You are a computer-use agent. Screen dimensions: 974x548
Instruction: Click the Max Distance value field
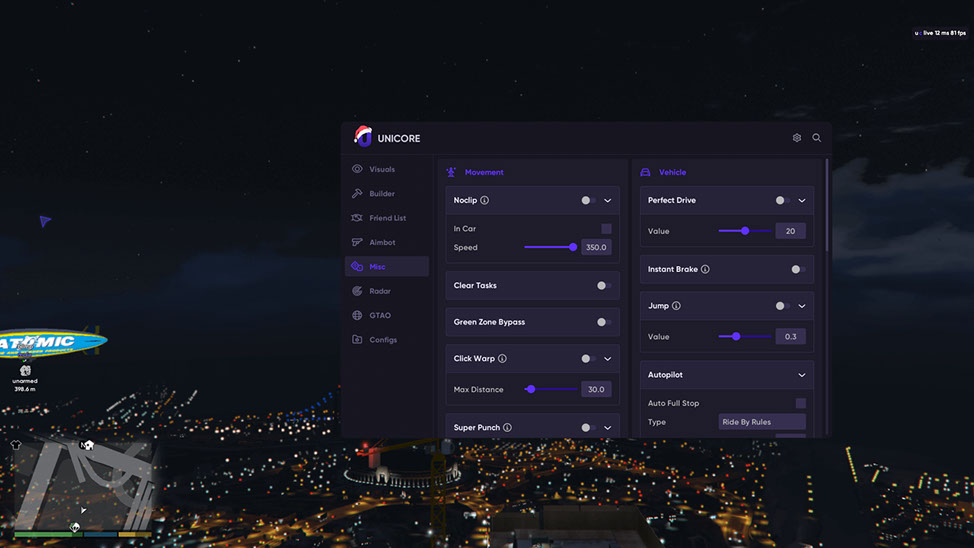pyautogui.click(x=596, y=389)
